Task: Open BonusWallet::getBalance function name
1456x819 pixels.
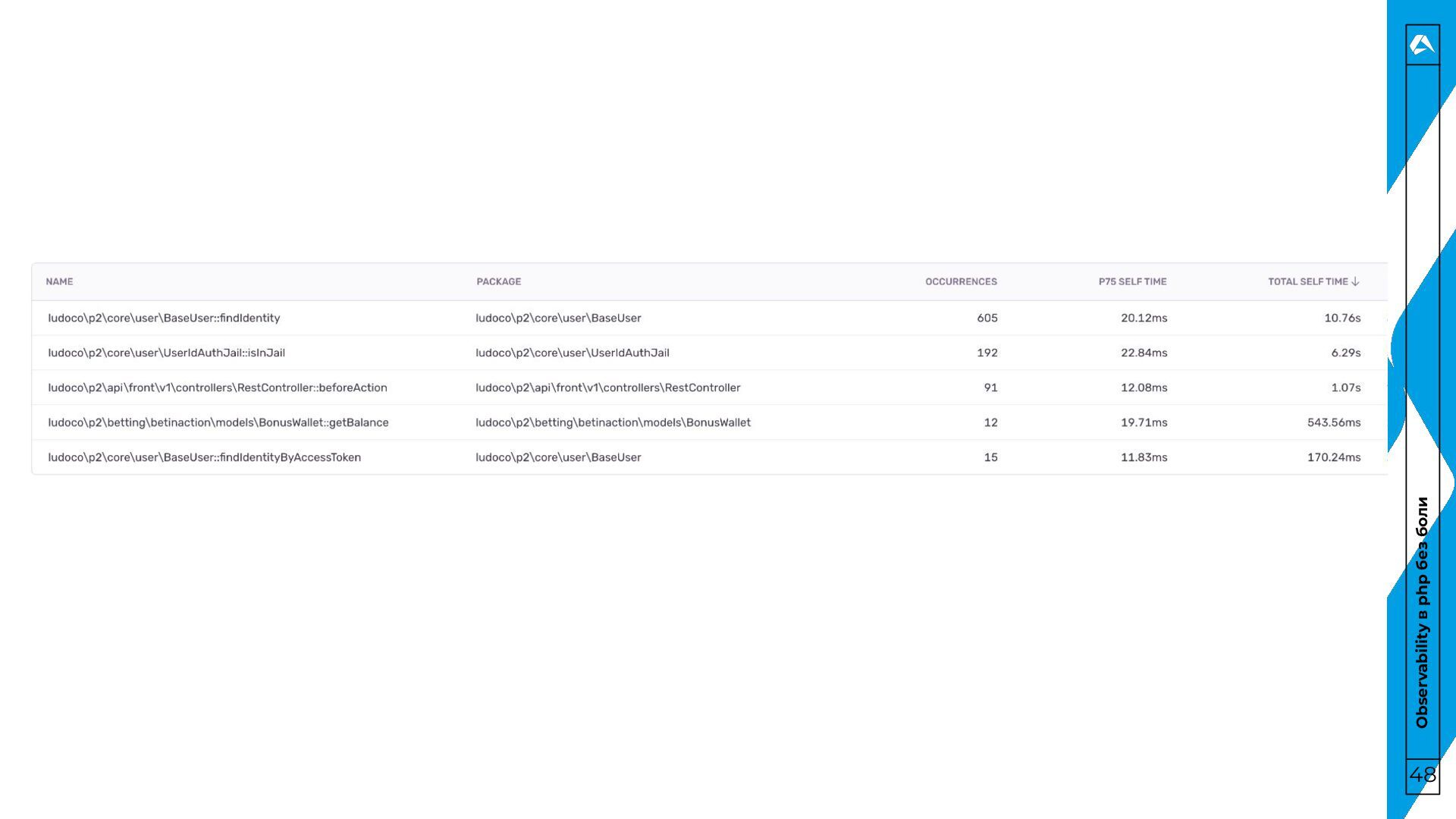Action: (x=218, y=422)
